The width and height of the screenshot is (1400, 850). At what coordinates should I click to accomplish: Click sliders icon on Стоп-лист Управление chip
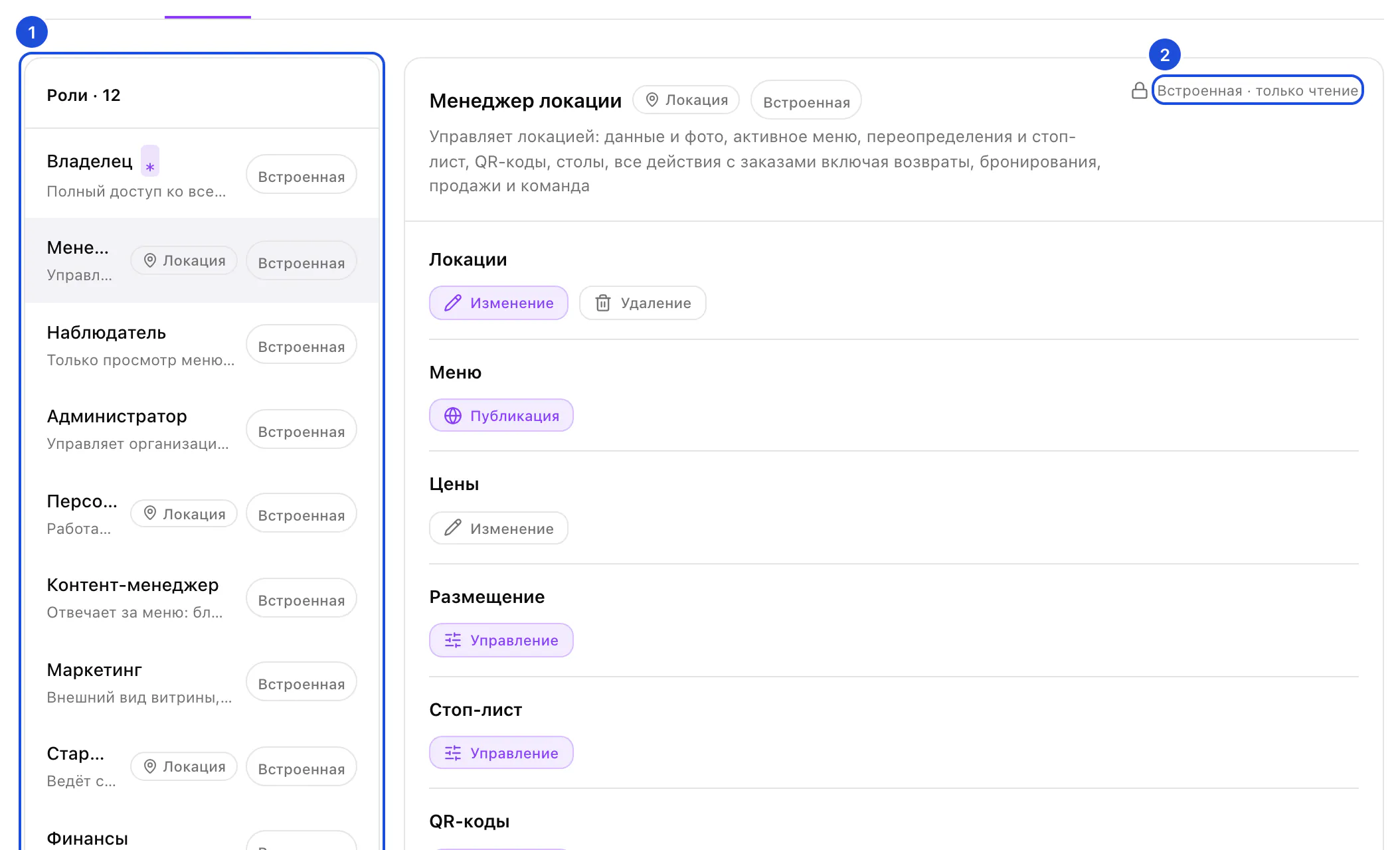pyautogui.click(x=453, y=753)
